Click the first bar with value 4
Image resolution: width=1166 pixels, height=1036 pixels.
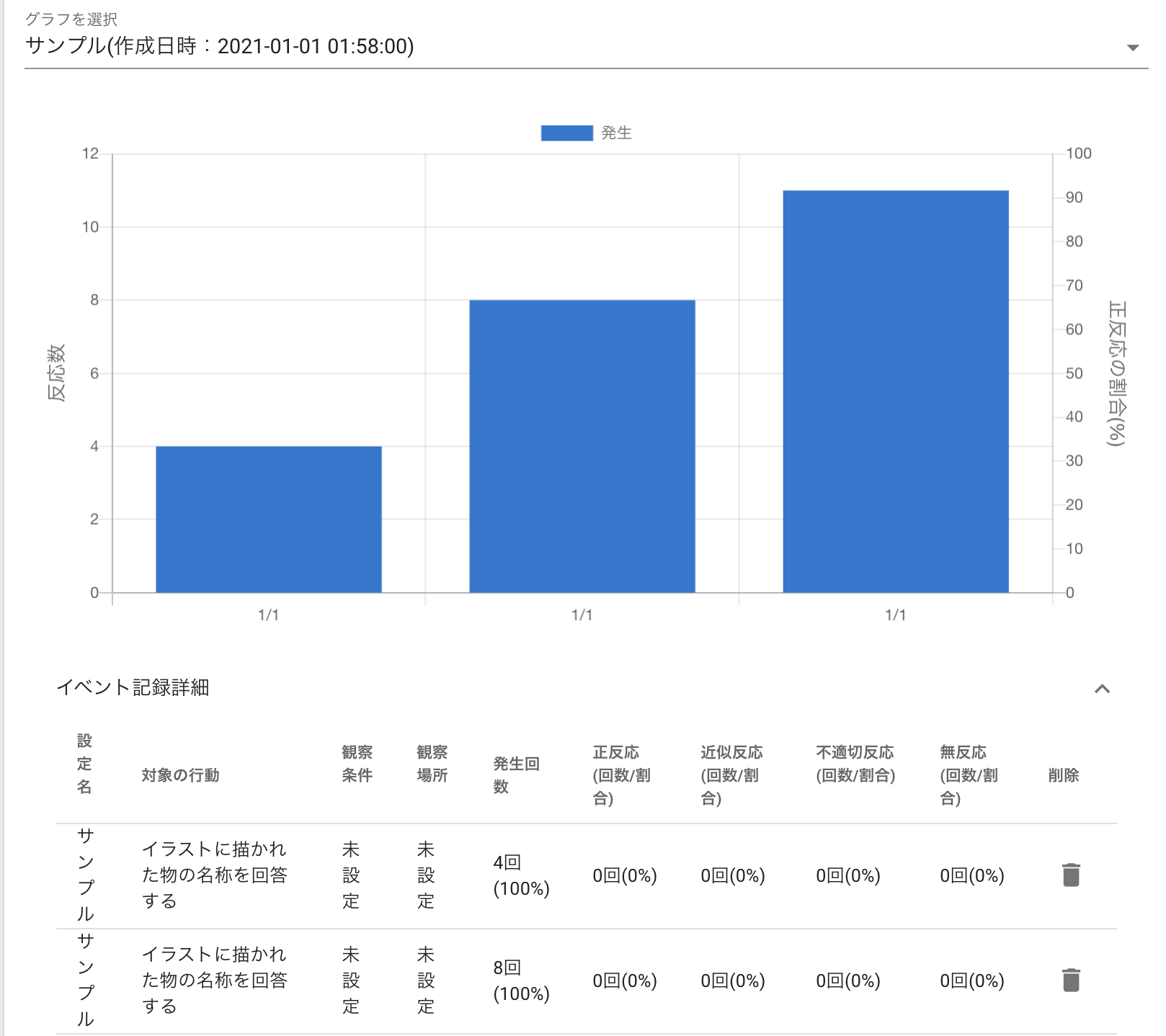tap(269, 519)
